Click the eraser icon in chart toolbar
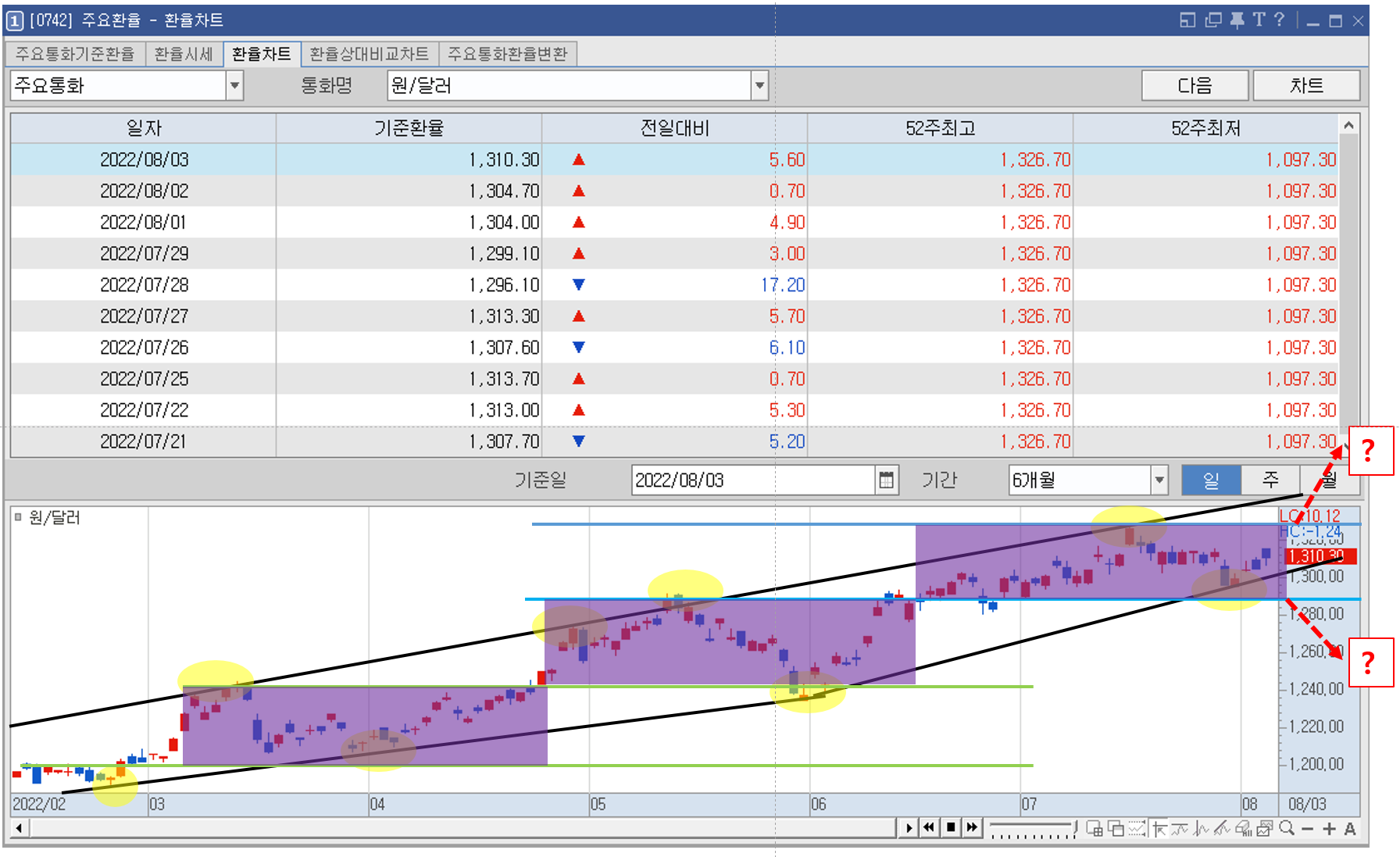 click(x=1244, y=828)
